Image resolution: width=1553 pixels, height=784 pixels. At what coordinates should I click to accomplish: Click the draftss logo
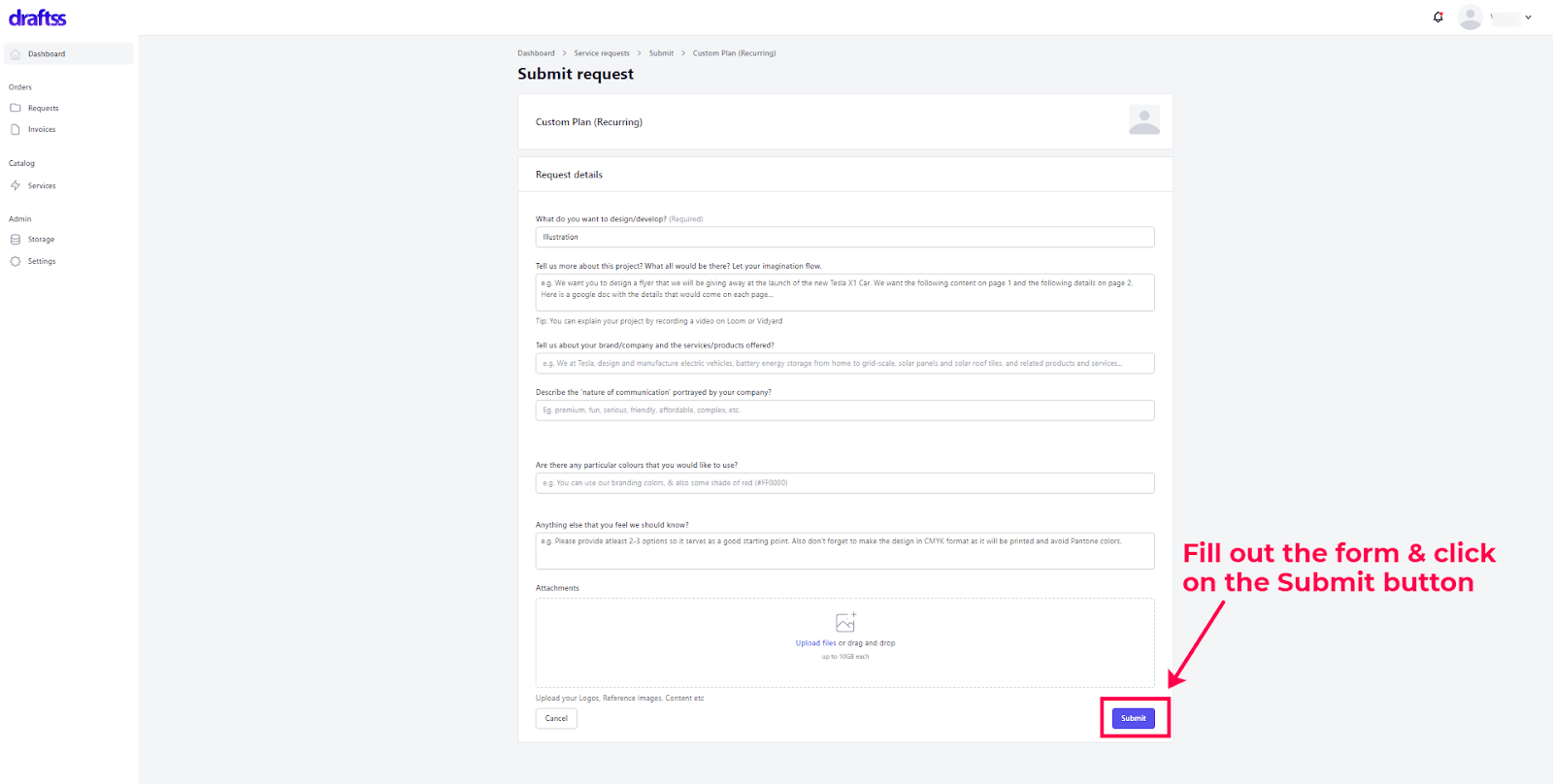[x=38, y=17]
